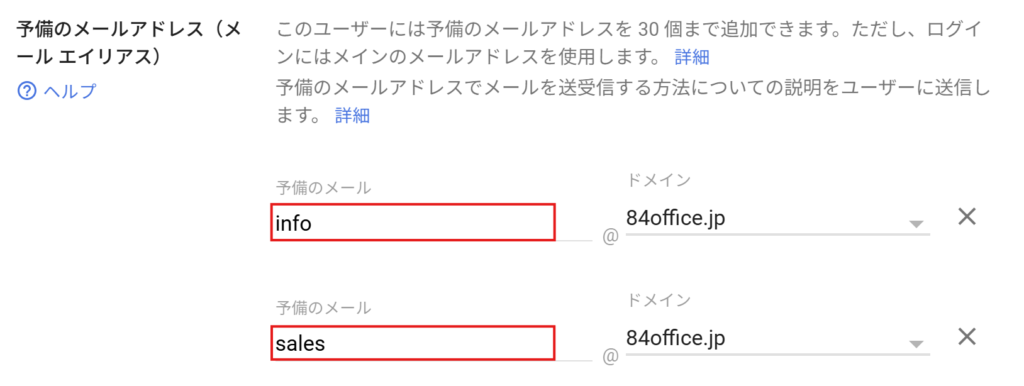Click the @ symbol after info field
This screenshot has width=1024, height=386.
click(610, 237)
